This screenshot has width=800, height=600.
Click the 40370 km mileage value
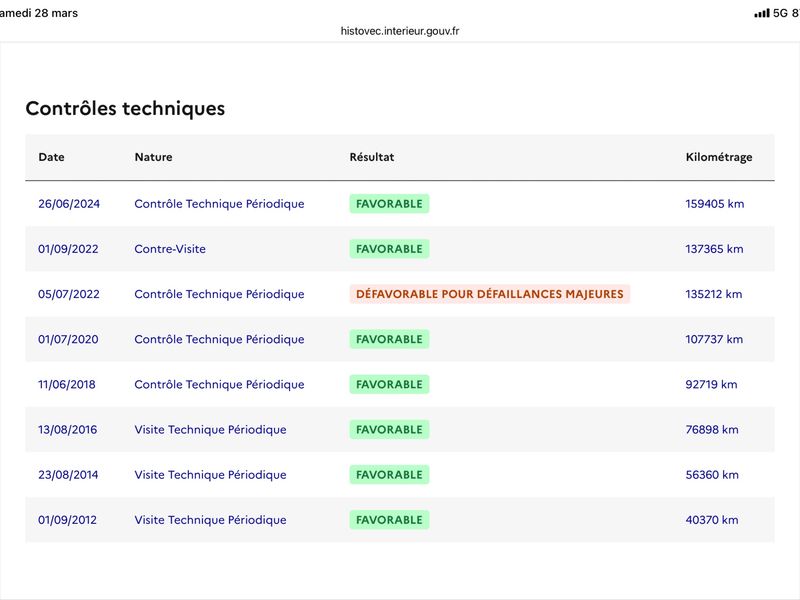[711, 520]
